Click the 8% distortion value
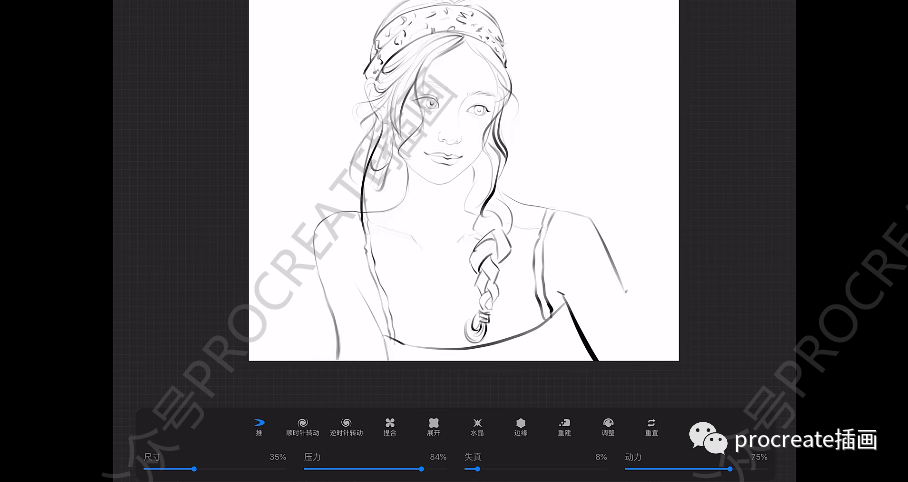The height and width of the screenshot is (482, 908). [x=601, y=457]
